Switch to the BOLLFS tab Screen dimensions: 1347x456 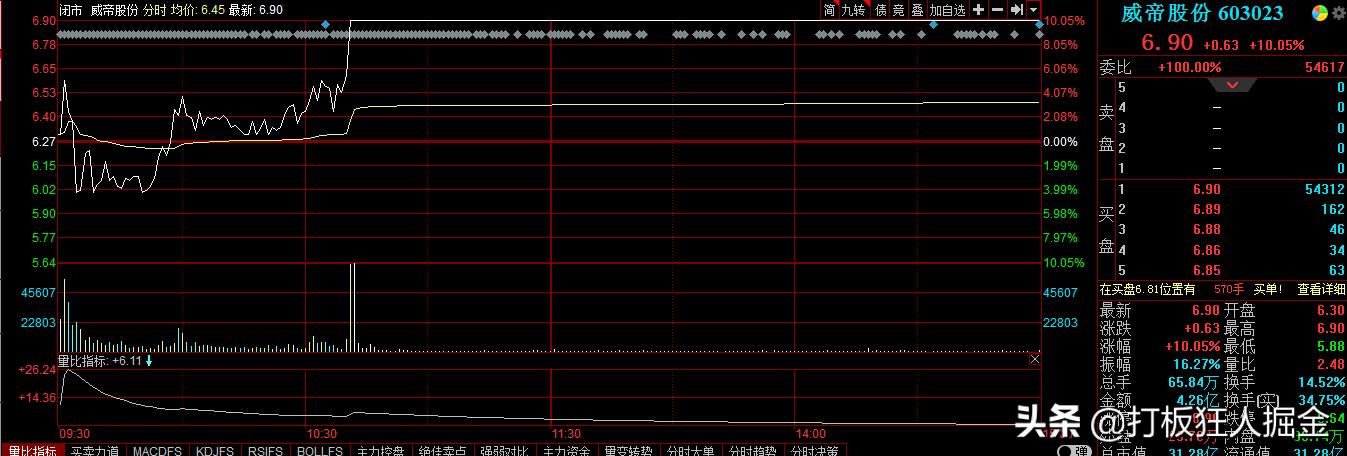pos(322,451)
